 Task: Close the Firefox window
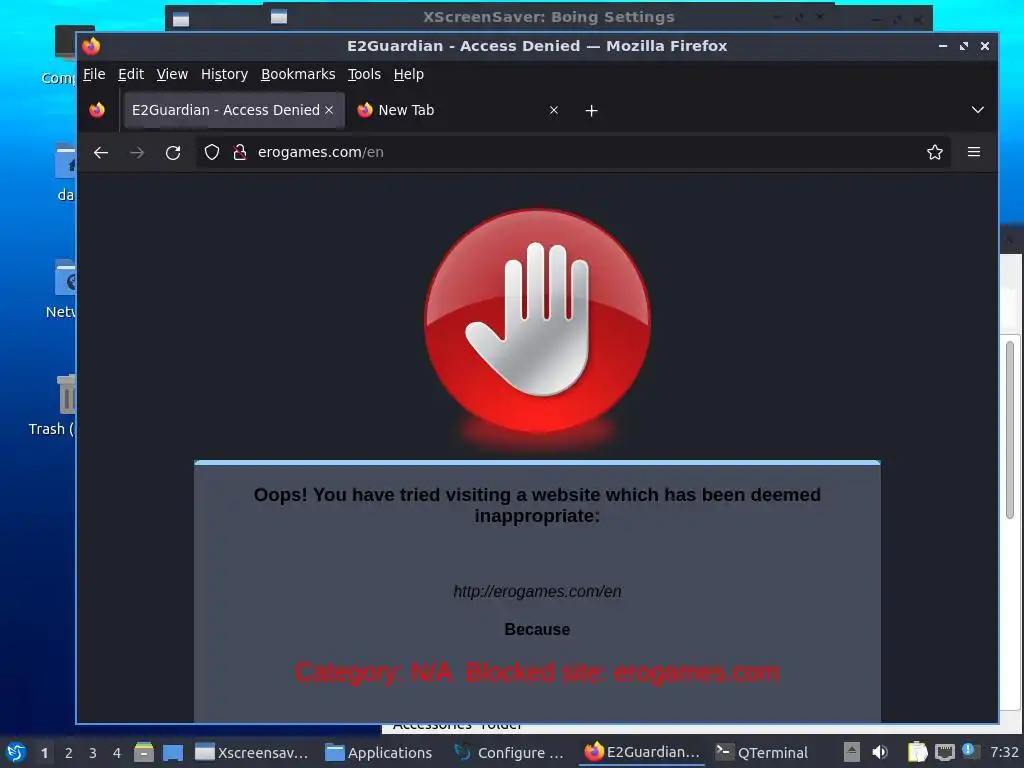[985, 46]
